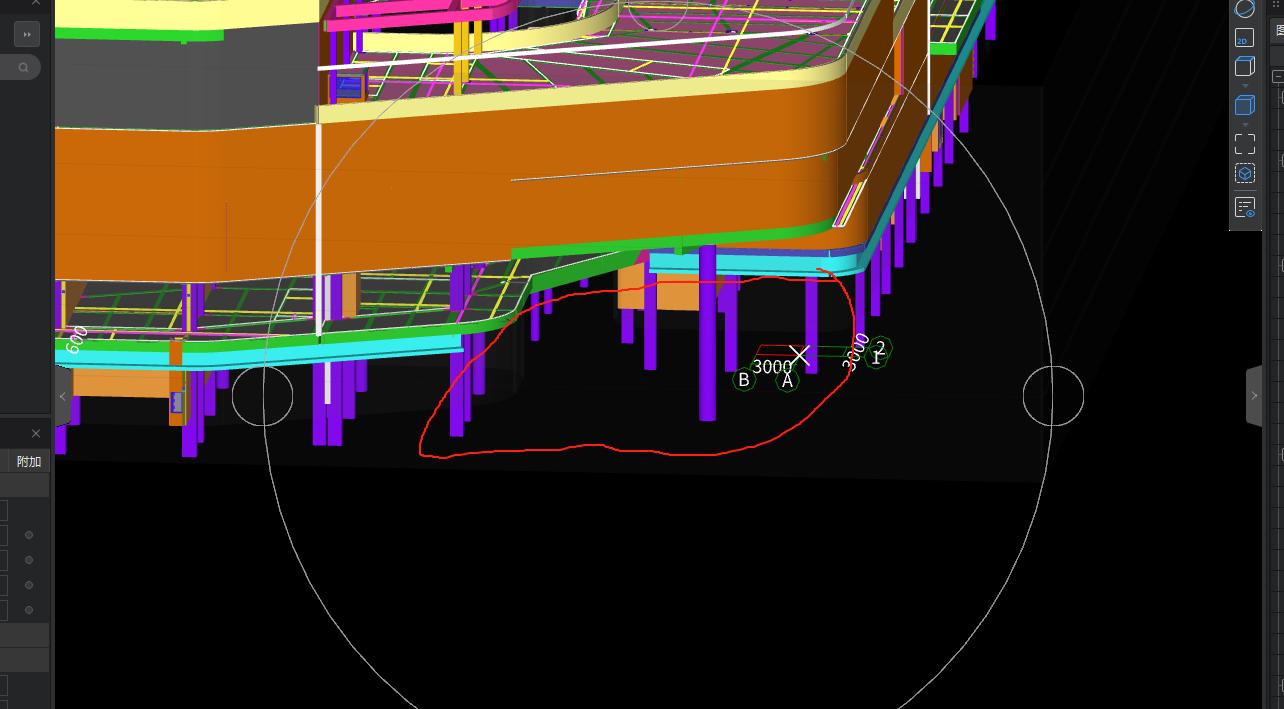Click the 附加 column header
Image resolution: width=1284 pixels, height=709 pixels.
click(x=29, y=461)
